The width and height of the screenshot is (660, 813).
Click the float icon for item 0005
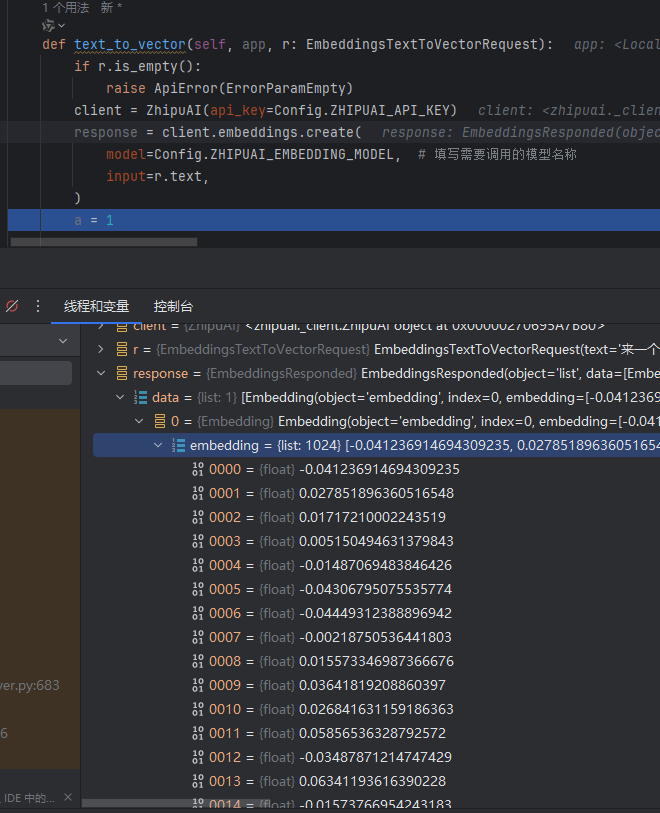(198, 589)
